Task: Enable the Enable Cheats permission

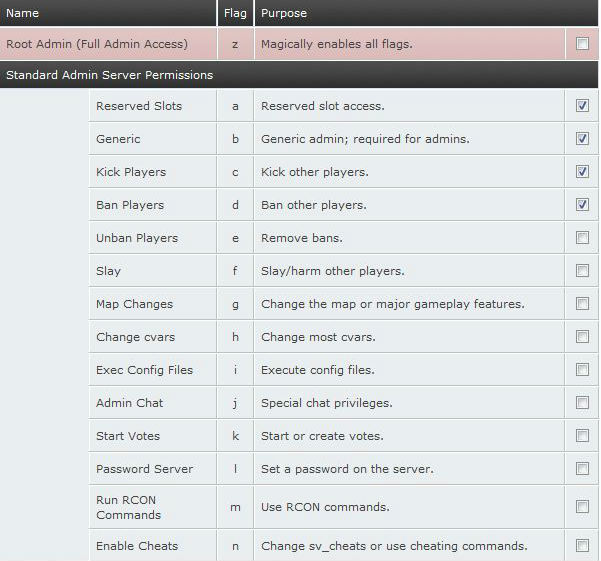Action: [x=582, y=546]
